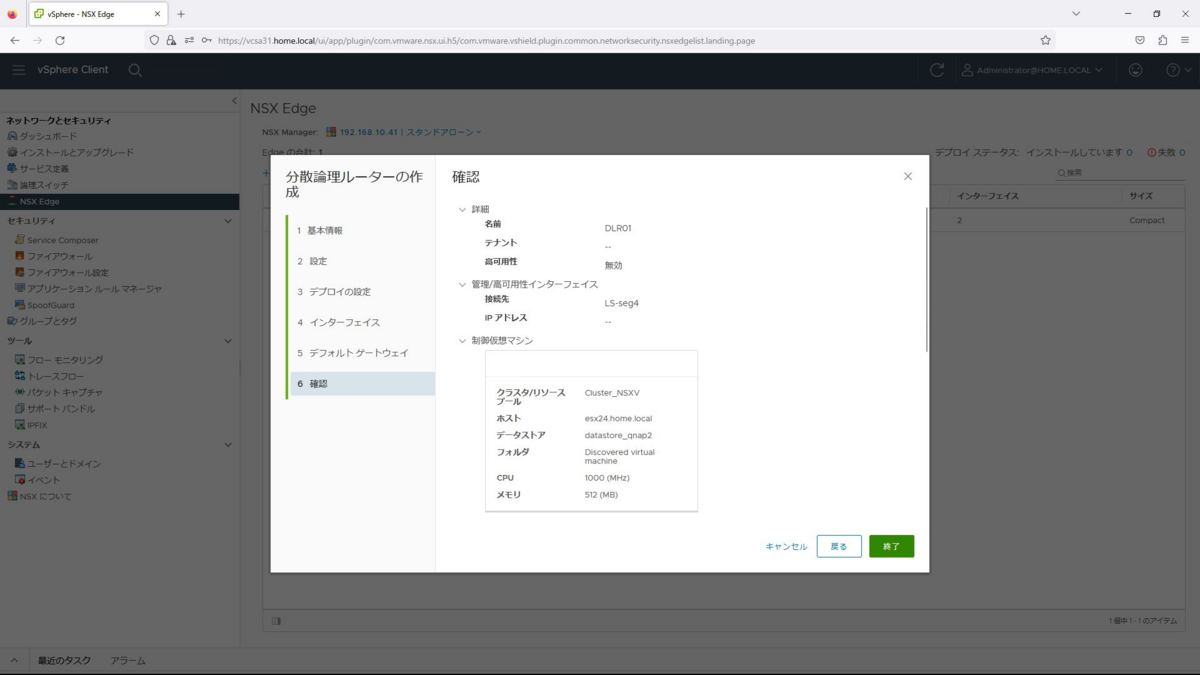Select step 6 確認
Viewport: 1200px width, 675px height.
pos(362,384)
